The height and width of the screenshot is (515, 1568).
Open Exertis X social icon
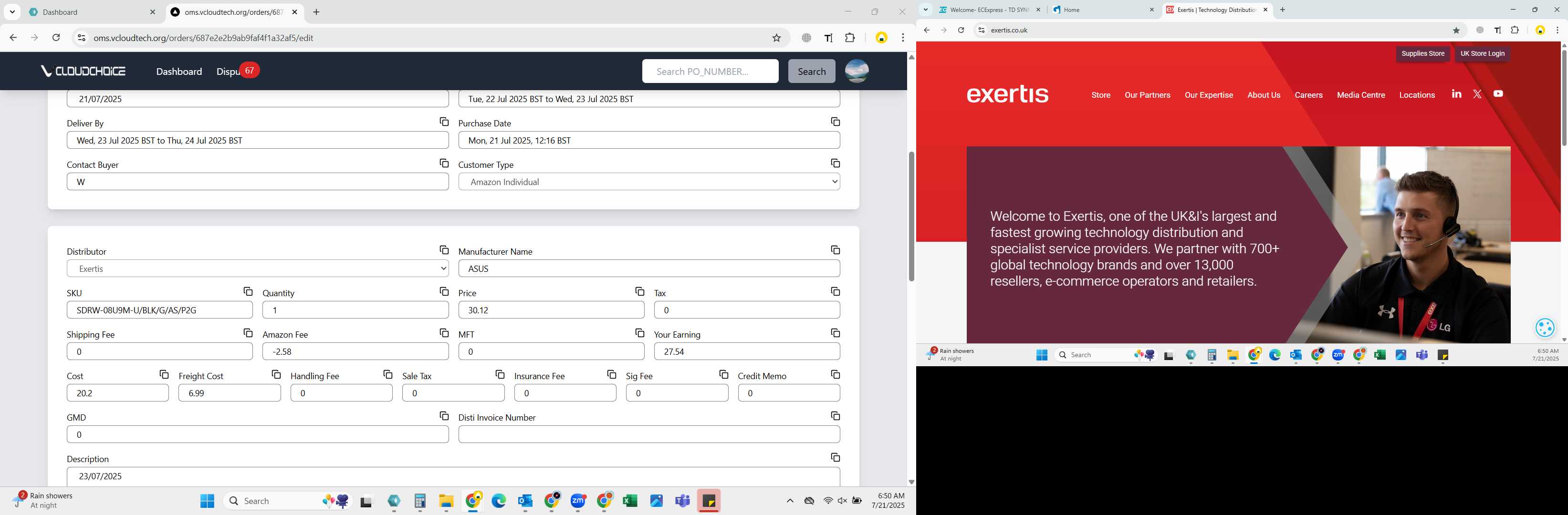click(x=1477, y=93)
